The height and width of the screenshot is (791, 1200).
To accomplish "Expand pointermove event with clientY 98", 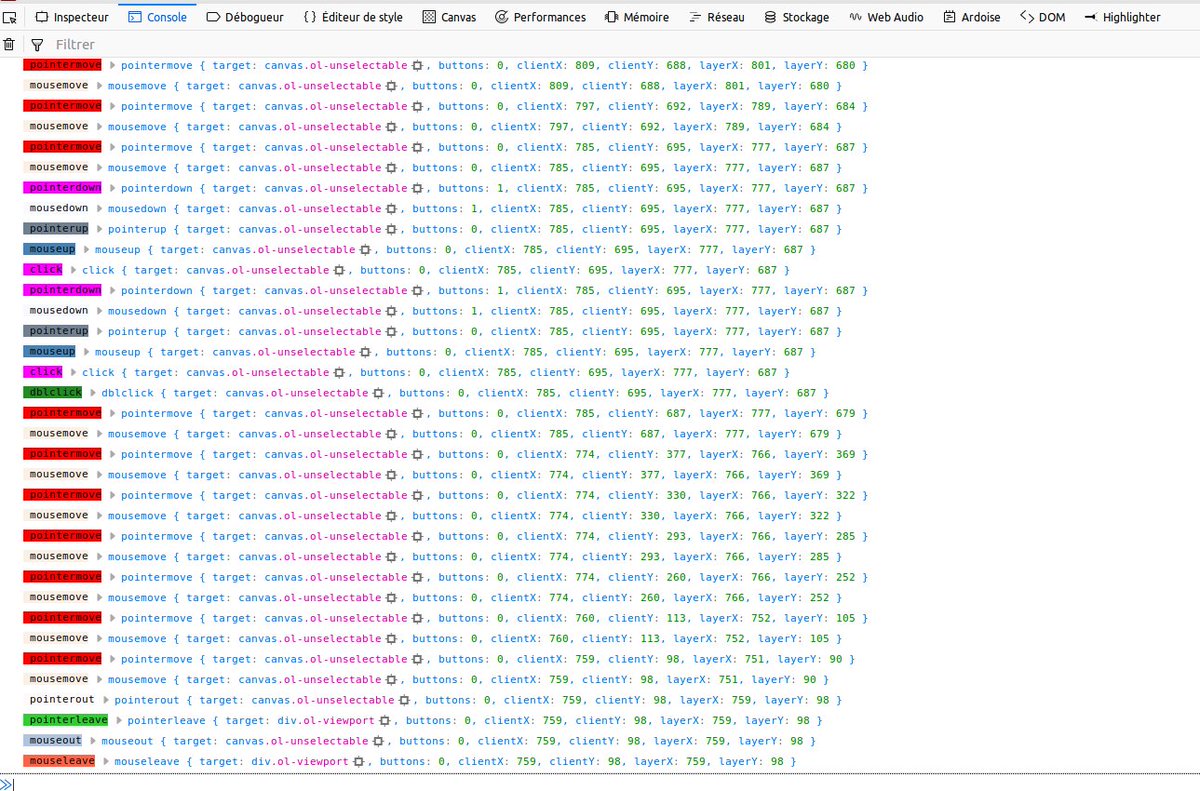I will click(x=113, y=659).
